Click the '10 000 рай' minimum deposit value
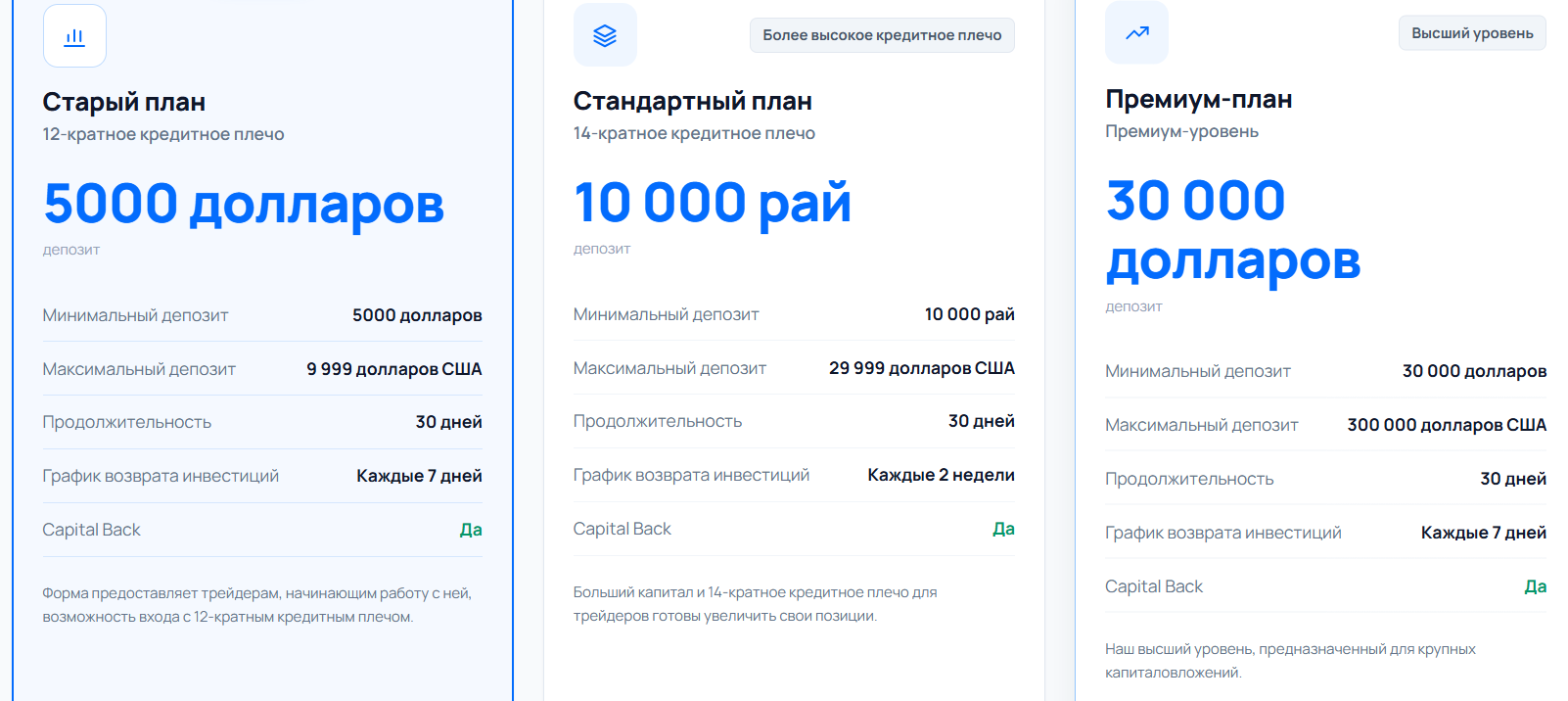 coord(970,314)
